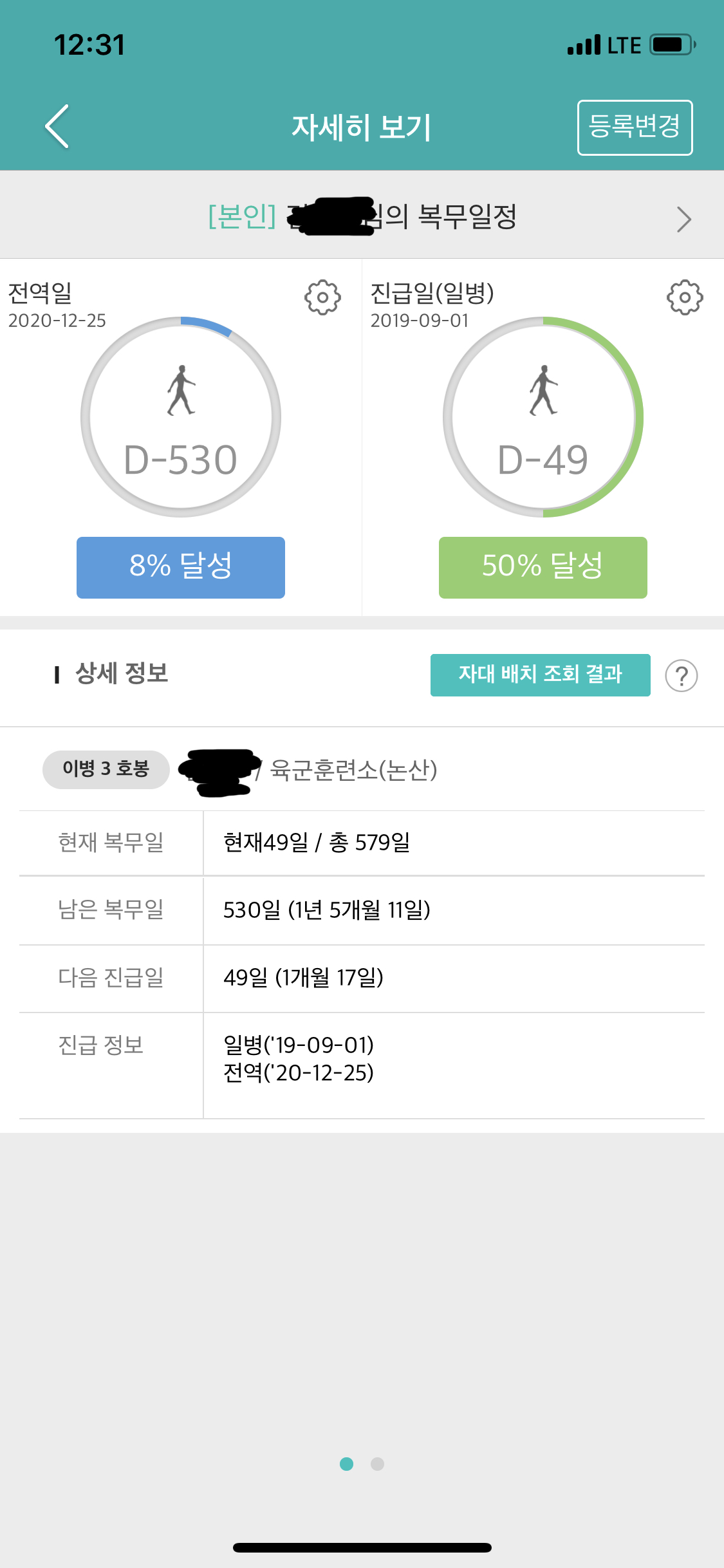Tap the 50% 달성 green progress bar

click(x=543, y=567)
